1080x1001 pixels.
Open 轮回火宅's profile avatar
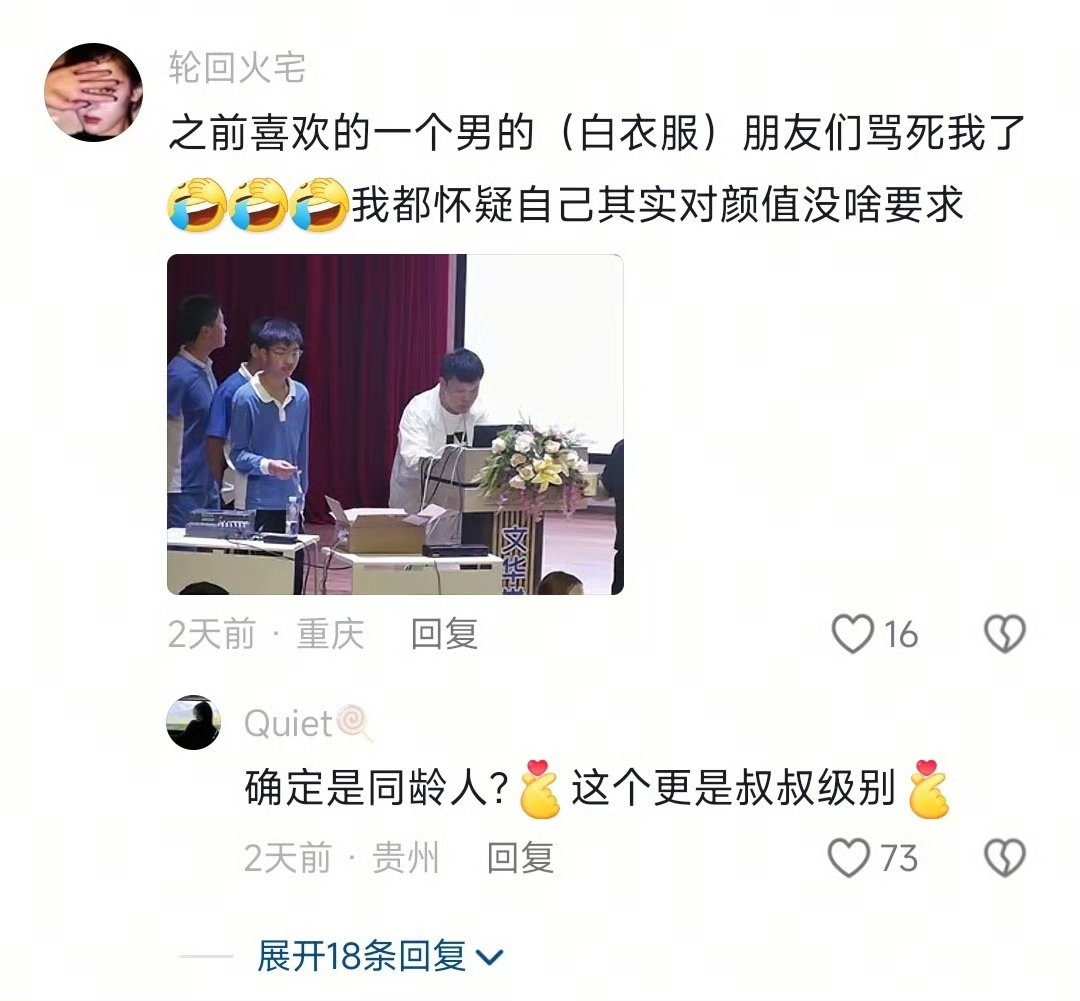(94, 93)
